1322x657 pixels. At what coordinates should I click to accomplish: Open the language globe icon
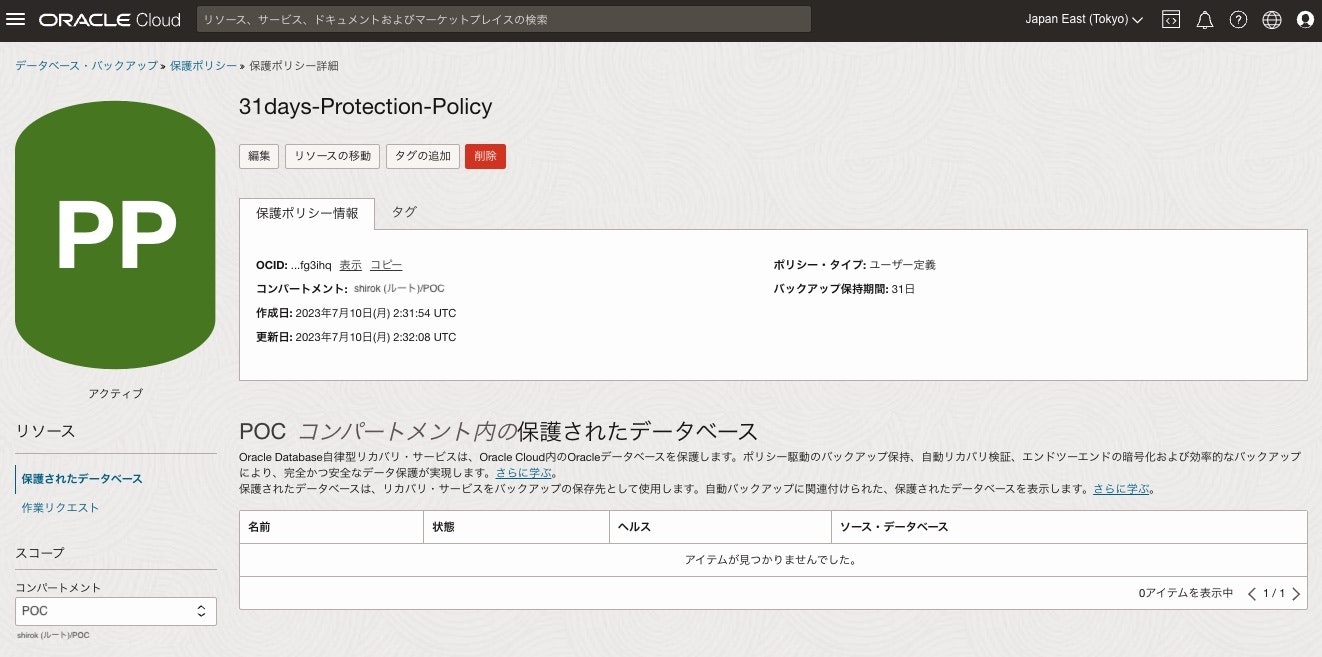(x=1271, y=20)
